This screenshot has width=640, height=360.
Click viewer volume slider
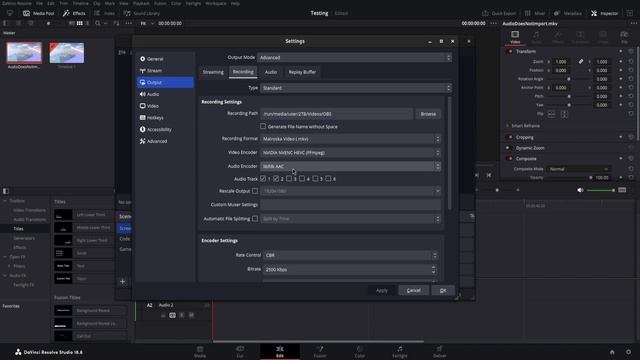point(600,190)
